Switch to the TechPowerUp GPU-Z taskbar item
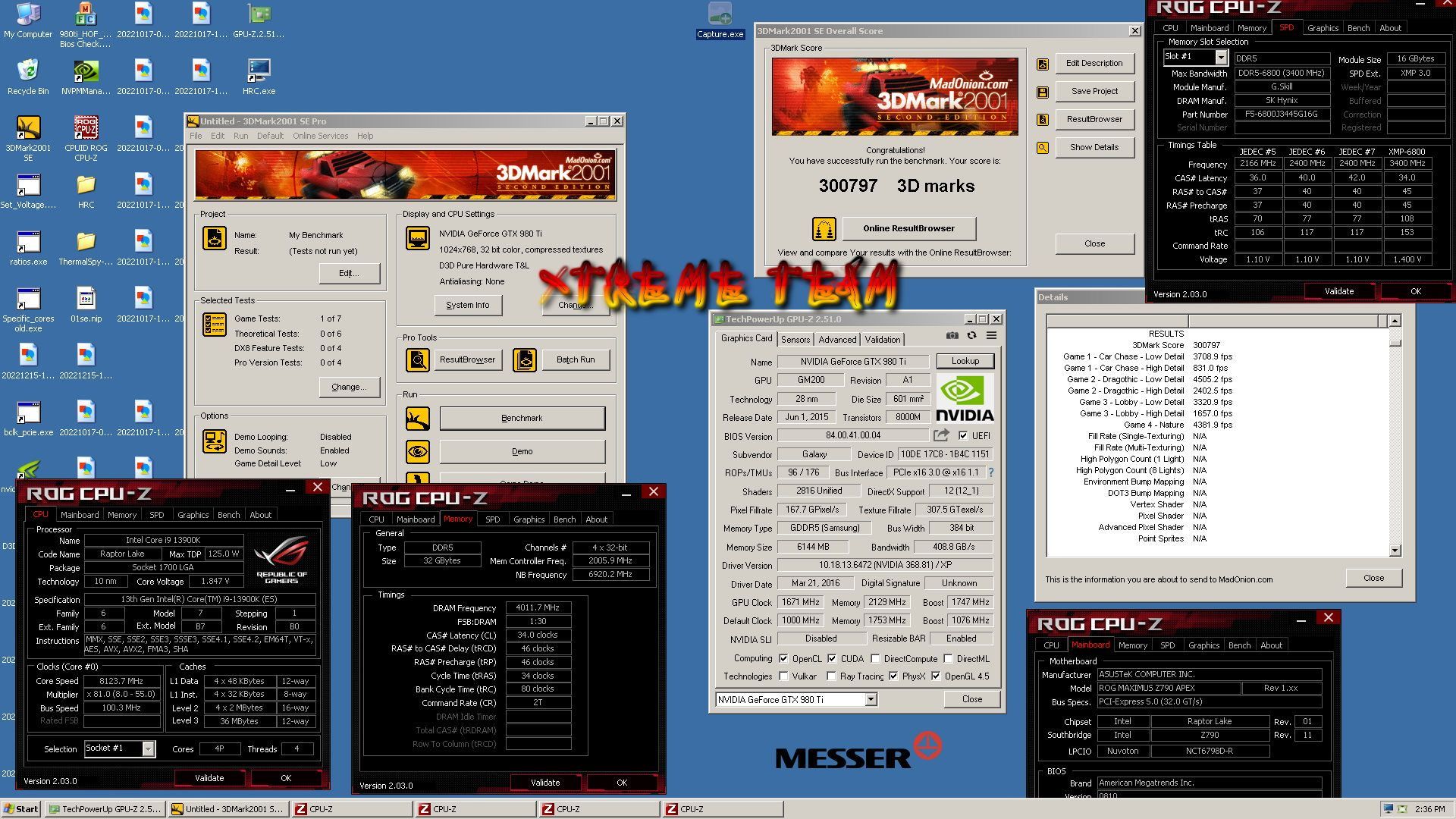 [105, 809]
